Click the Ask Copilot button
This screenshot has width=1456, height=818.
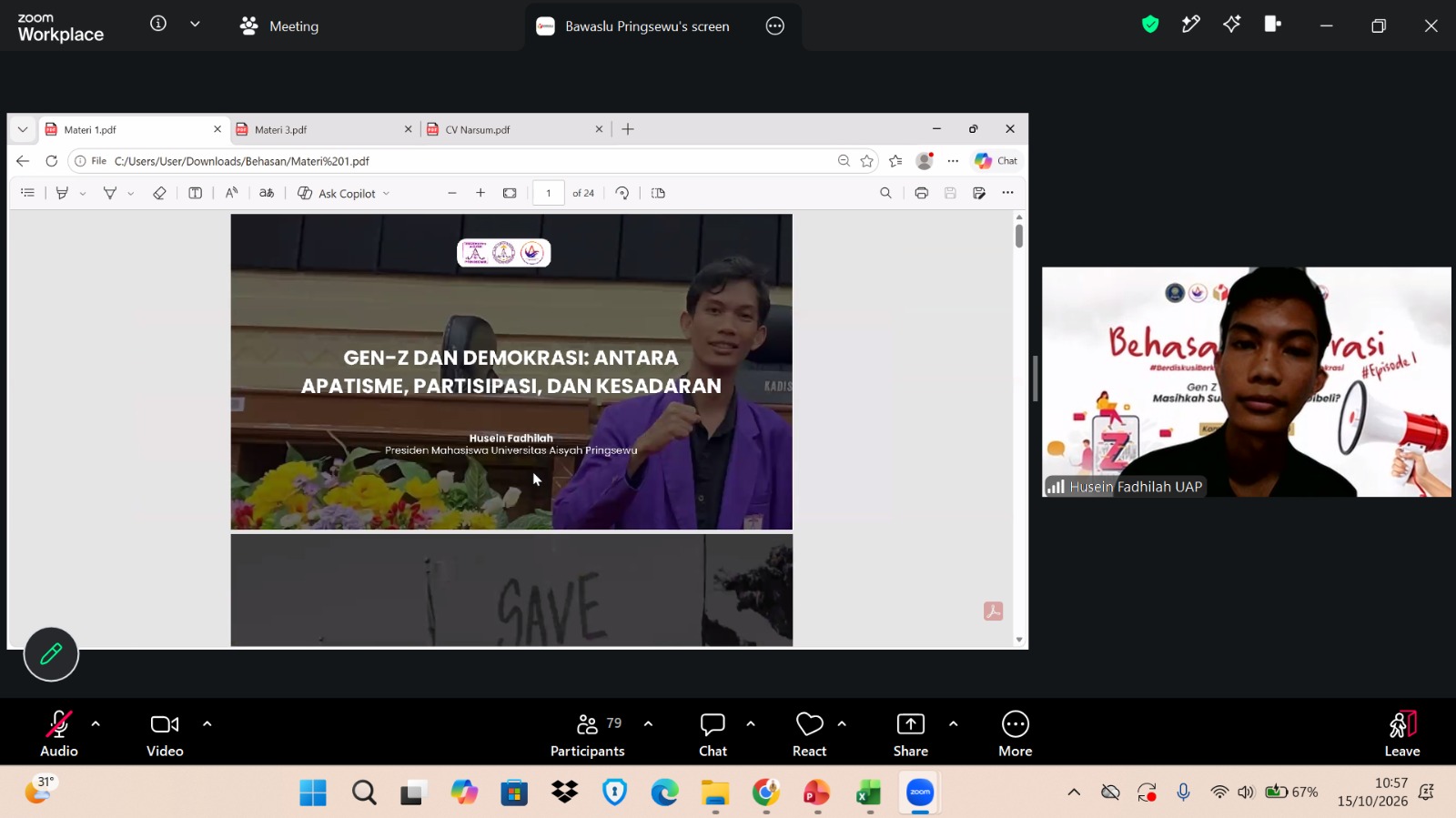click(344, 193)
